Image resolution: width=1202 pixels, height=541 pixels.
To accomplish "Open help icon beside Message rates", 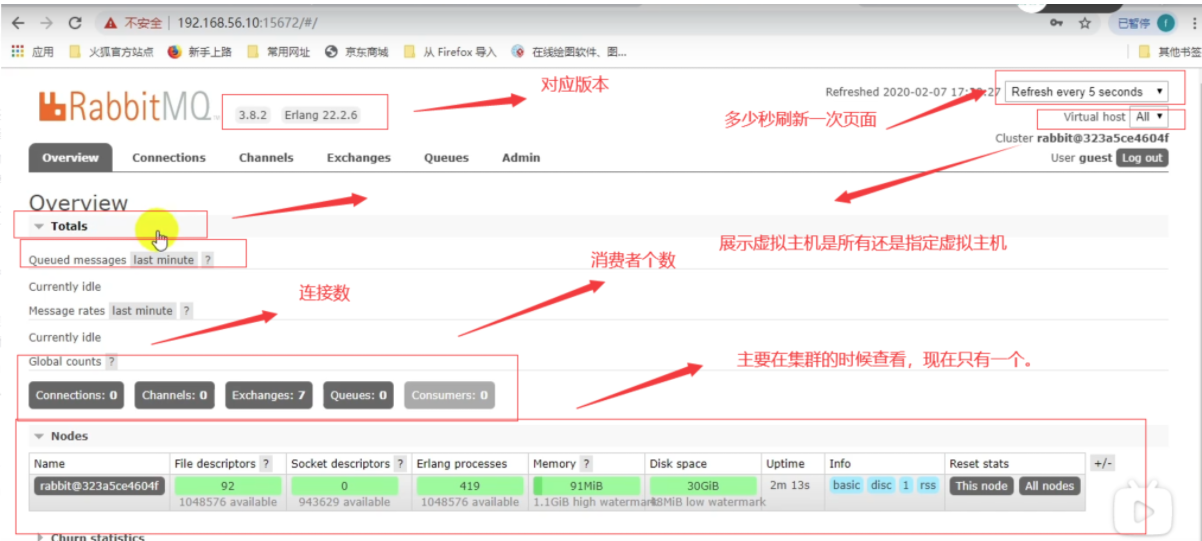I will 186,311.
